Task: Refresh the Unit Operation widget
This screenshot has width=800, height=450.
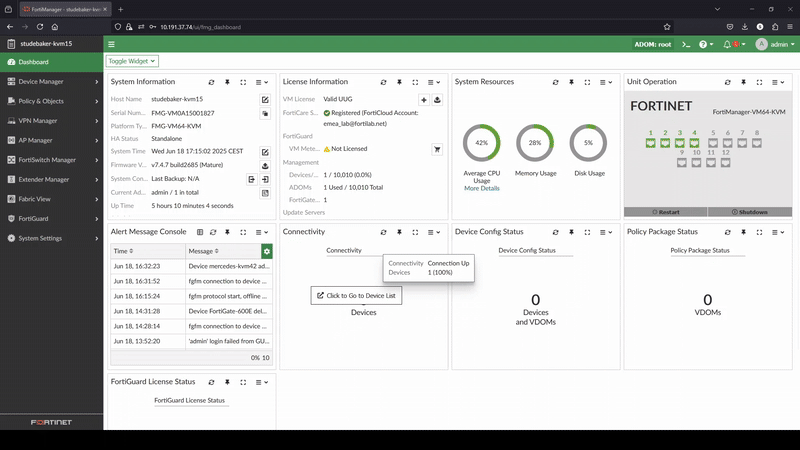Action: (728, 82)
